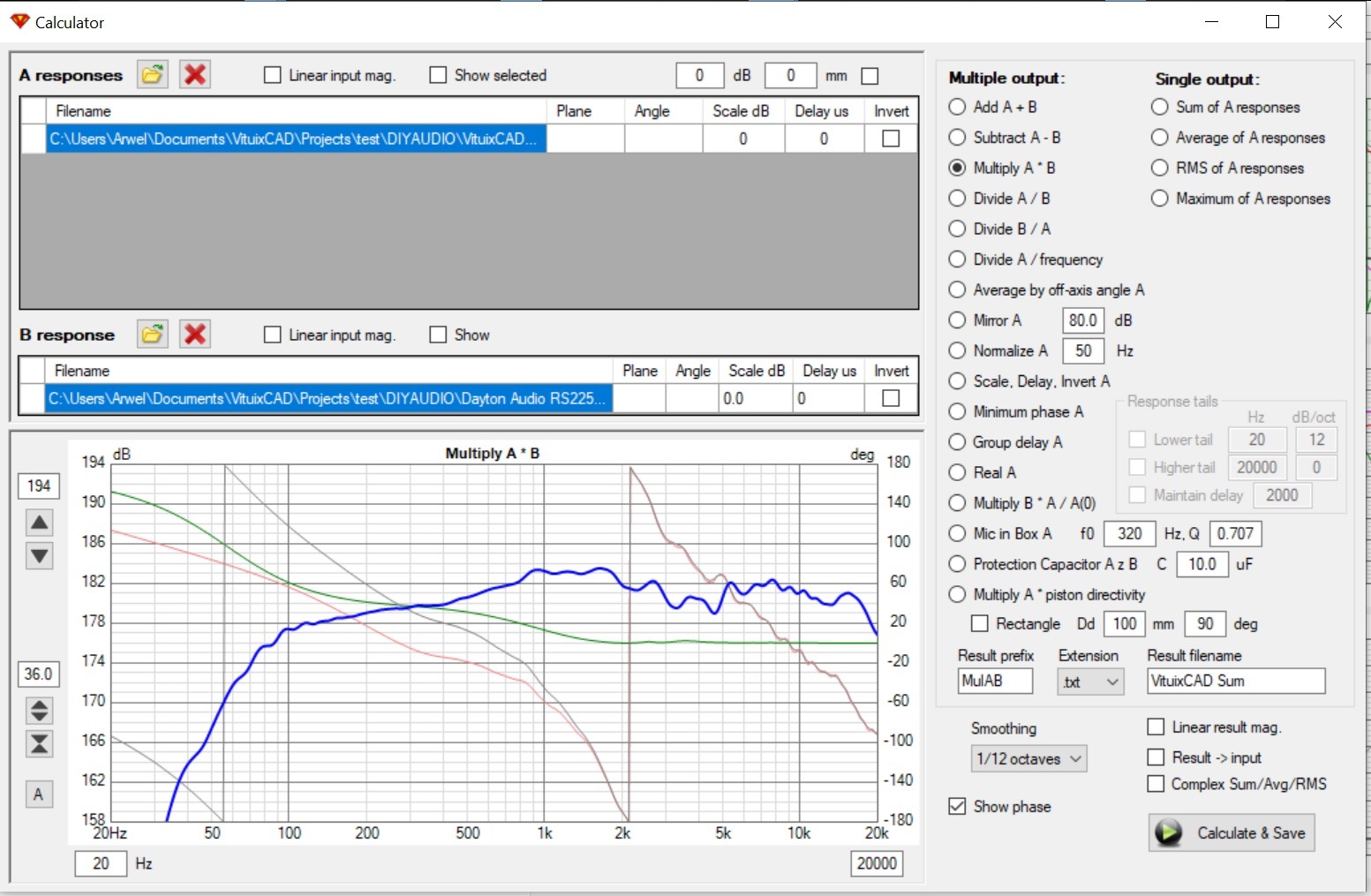Delete A responses with red X
Image resolution: width=1371 pixels, height=896 pixels.
(x=195, y=74)
